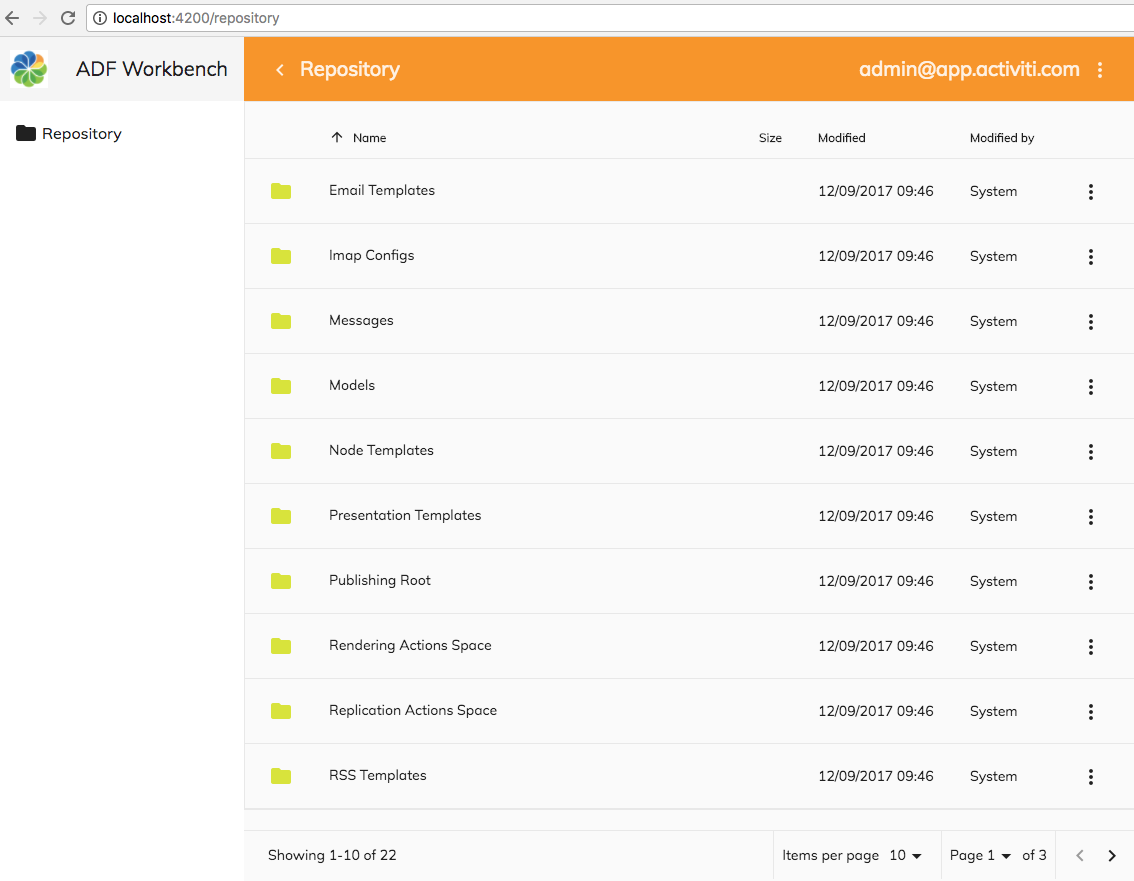The height and width of the screenshot is (881, 1134).
Task: Open the Presentation Templates folder
Action: [x=405, y=516]
